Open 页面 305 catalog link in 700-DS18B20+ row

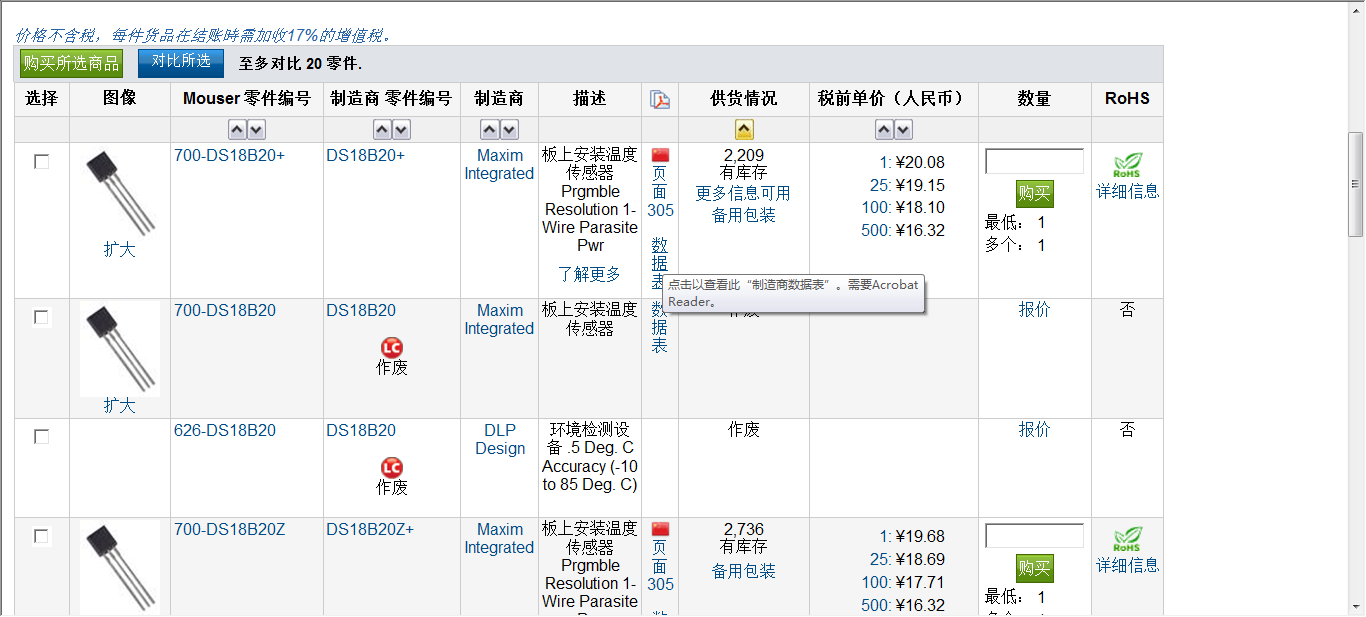660,192
